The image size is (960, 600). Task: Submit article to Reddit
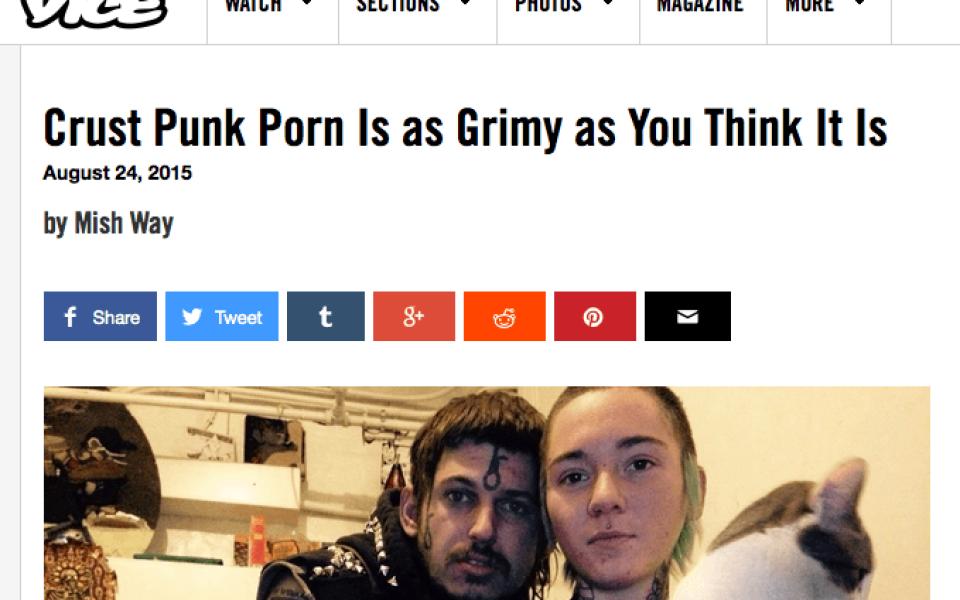tap(504, 316)
